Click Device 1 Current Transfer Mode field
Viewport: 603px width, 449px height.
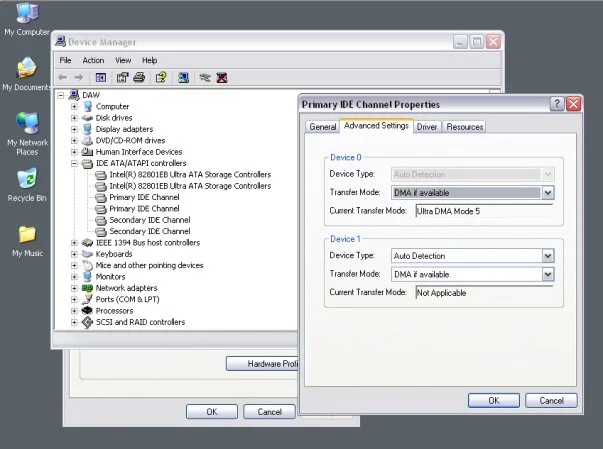[484, 293]
